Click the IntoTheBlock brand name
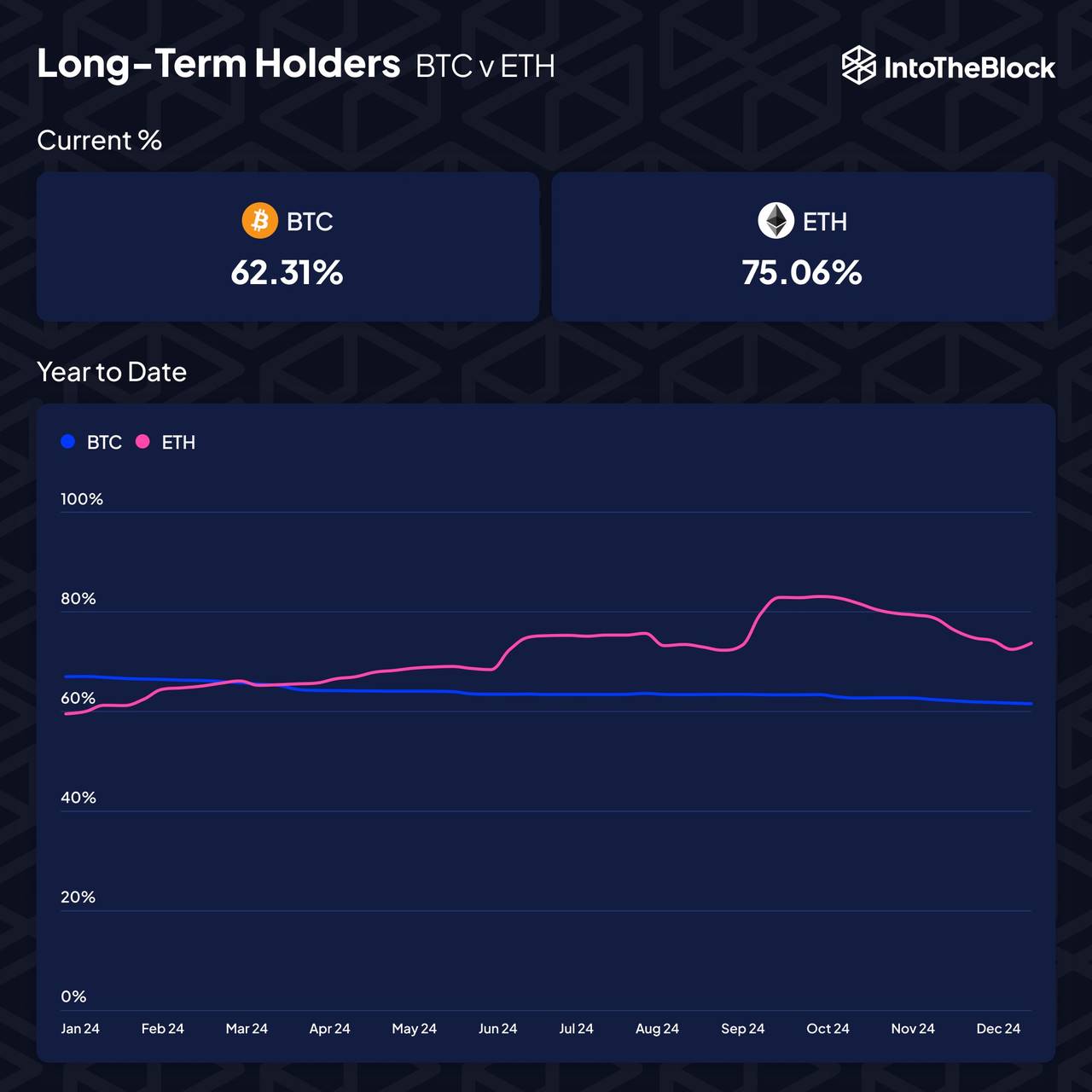The height and width of the screenshot is (1092, 1092). pyautogui.click(x=969, y=67)
